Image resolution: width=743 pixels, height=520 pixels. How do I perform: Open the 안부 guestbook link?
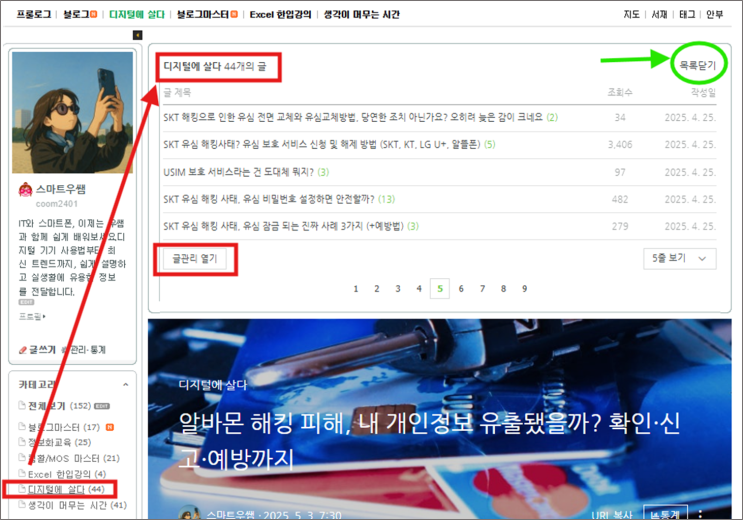coord(715,15)
